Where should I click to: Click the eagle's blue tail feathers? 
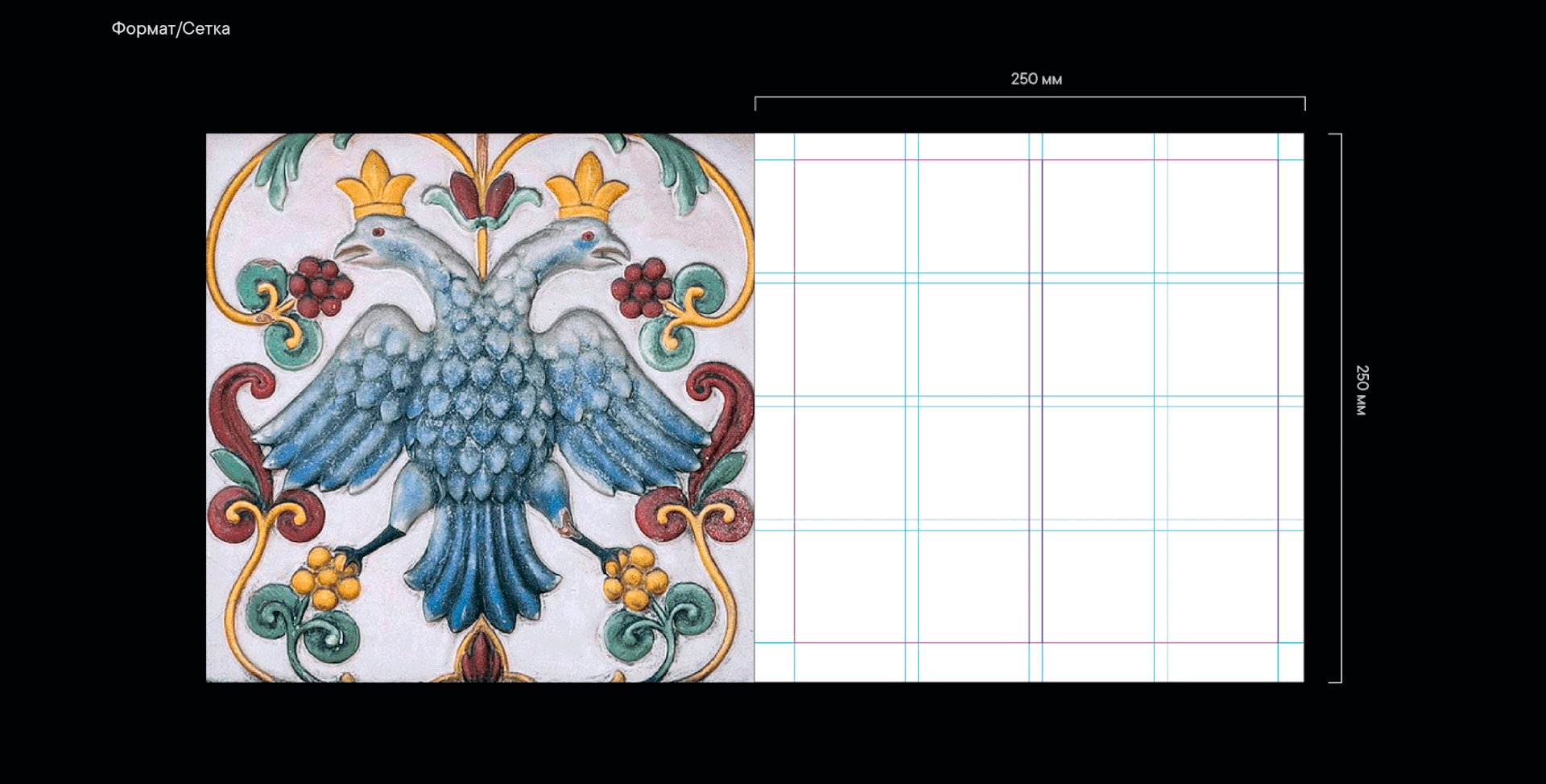(481, 563)
